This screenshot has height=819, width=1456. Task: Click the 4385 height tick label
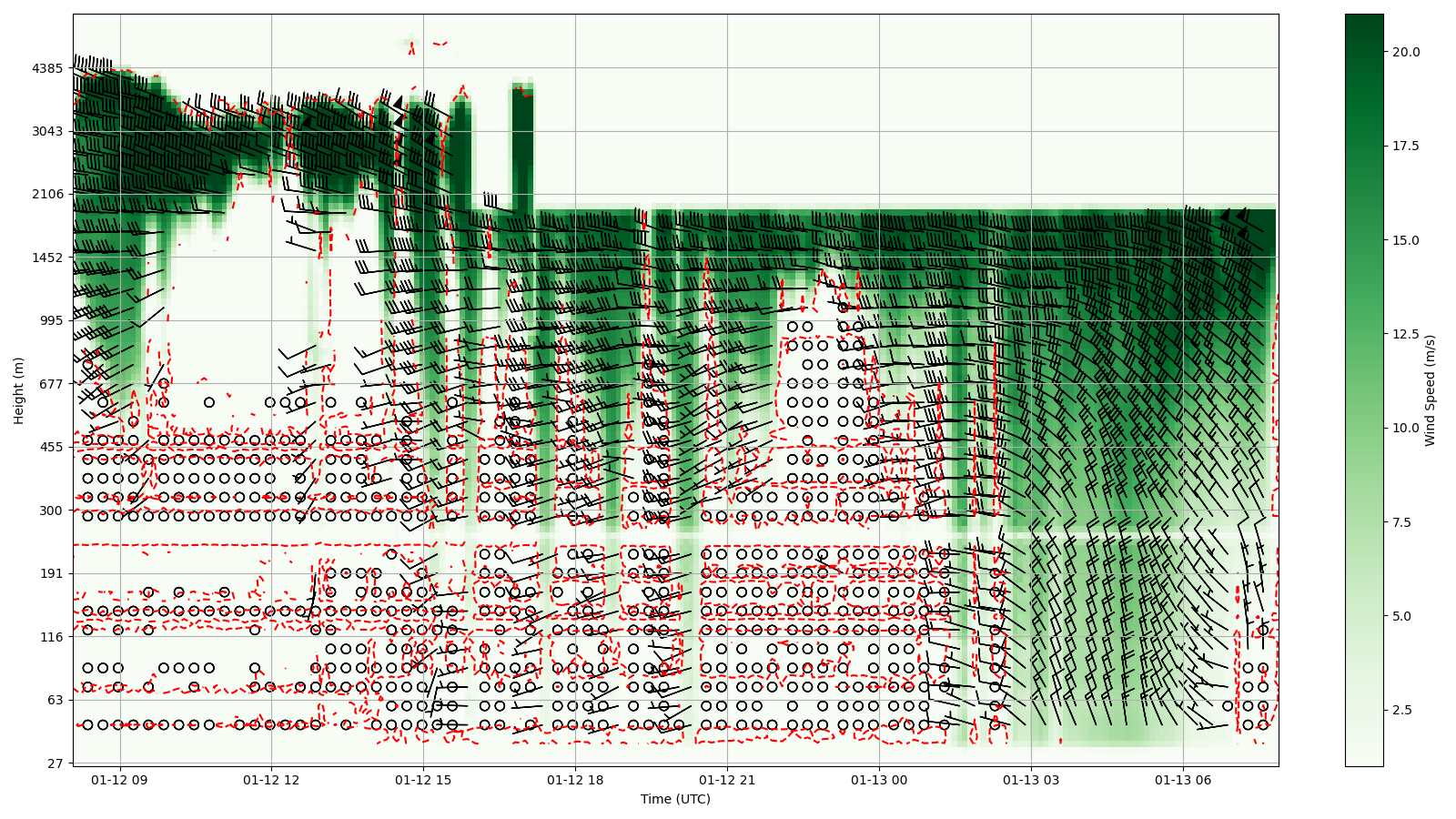point(47,68)
